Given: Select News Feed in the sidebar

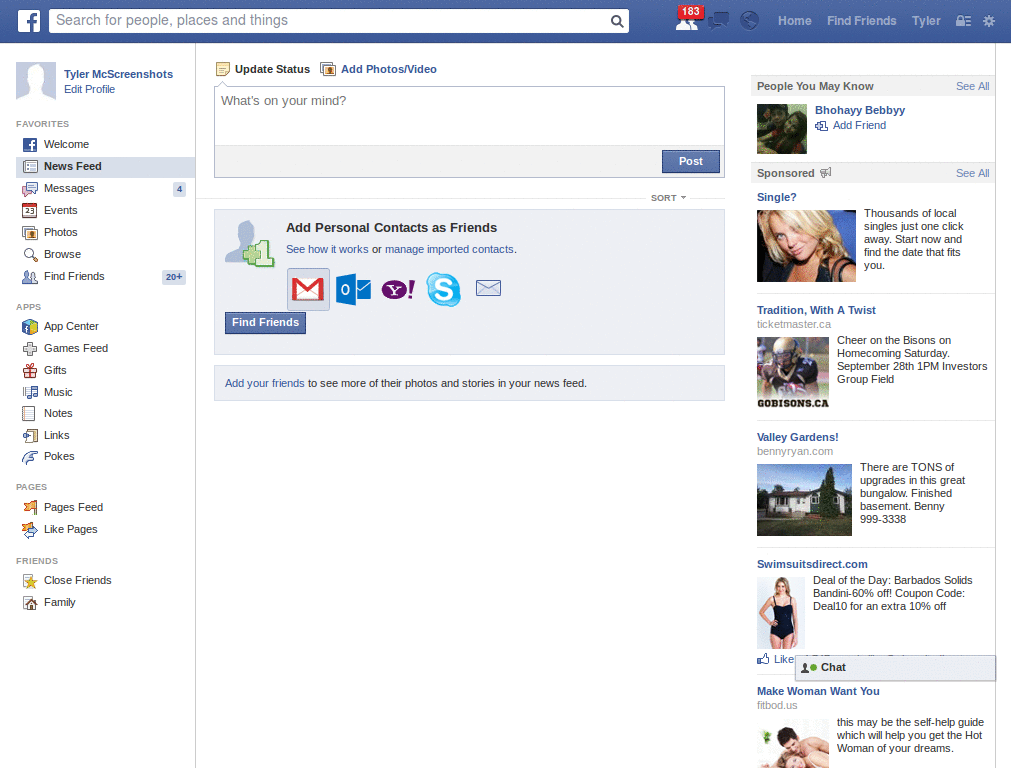Looking at the screenshot, I should point(105,167).
